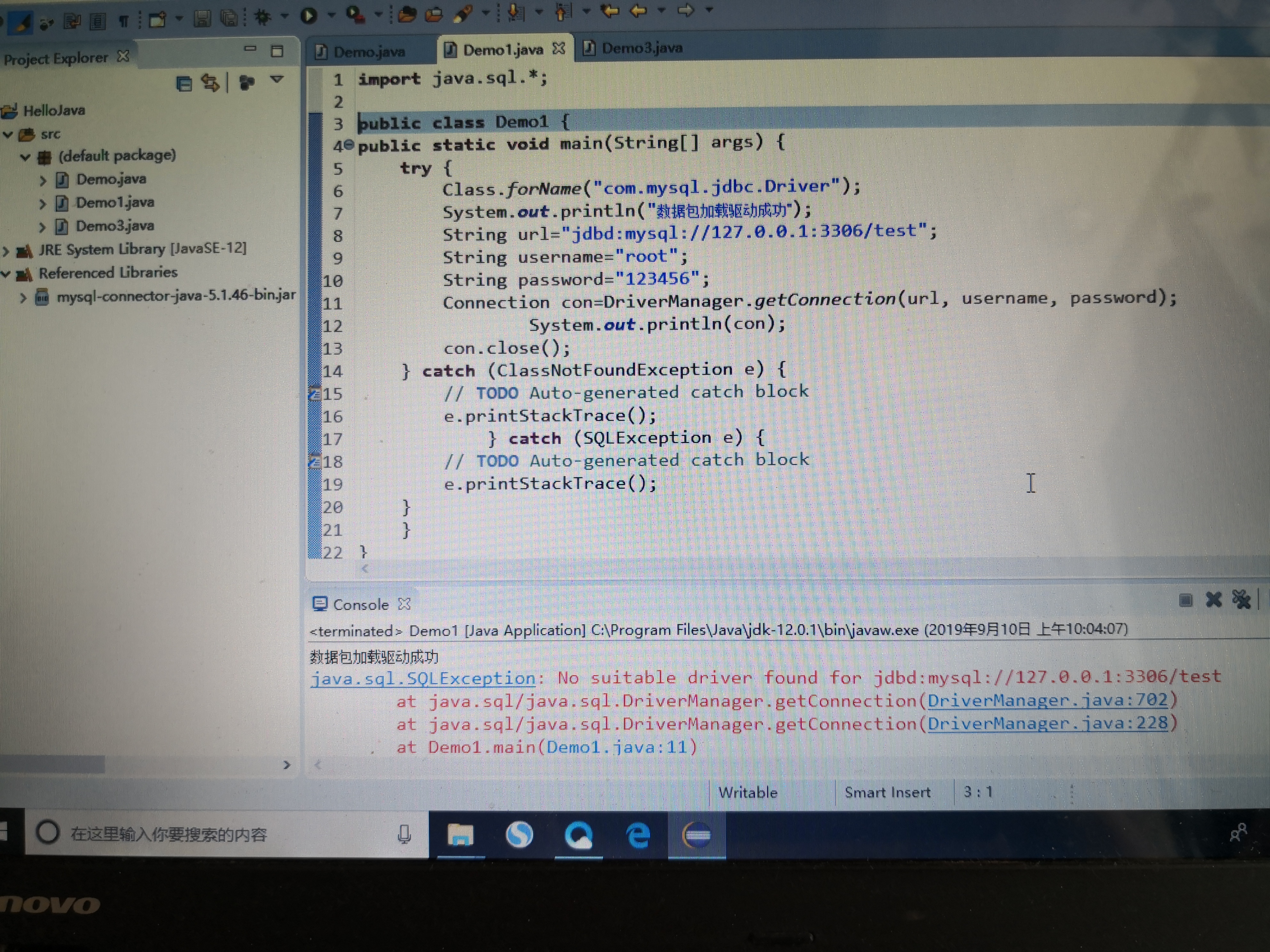
Task: Click the Search flashlight icon
Action: click(463, 13)
